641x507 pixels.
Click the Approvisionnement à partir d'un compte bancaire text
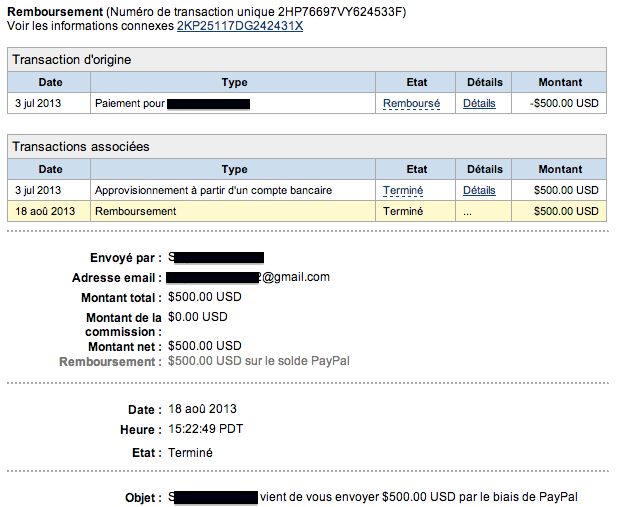(213, 191)
